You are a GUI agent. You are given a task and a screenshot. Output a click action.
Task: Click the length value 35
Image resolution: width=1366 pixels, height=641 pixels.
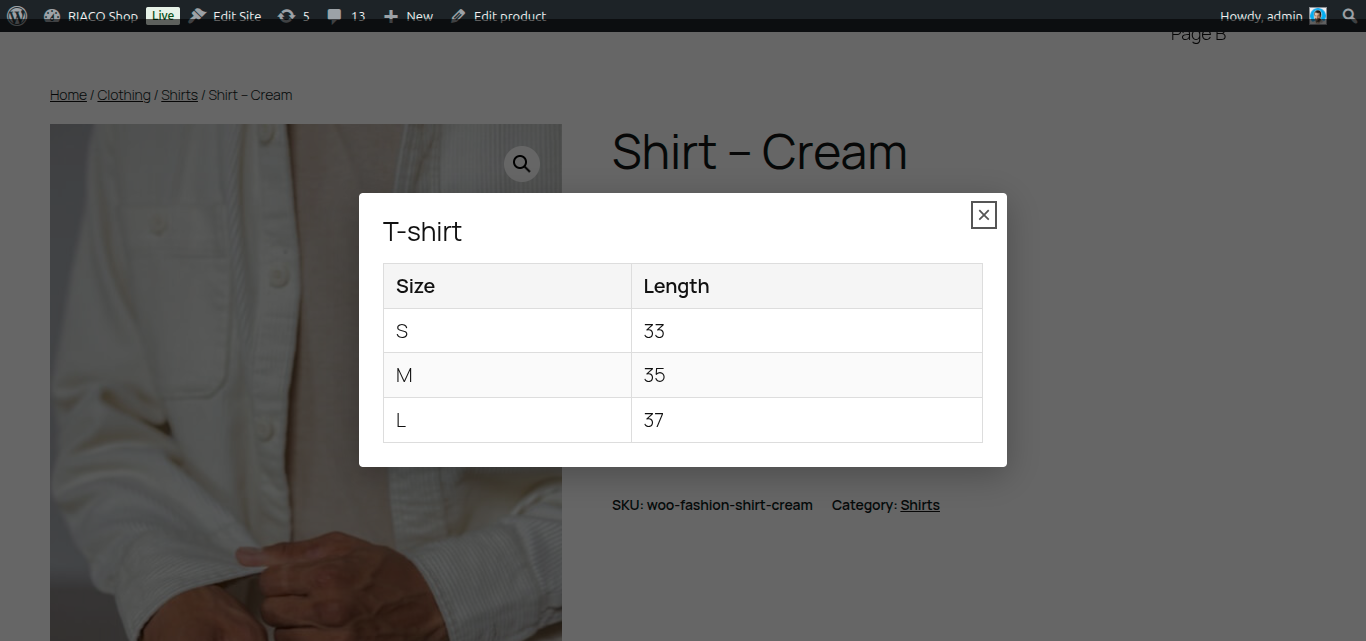pyautogui.click(x=654, y=375)
